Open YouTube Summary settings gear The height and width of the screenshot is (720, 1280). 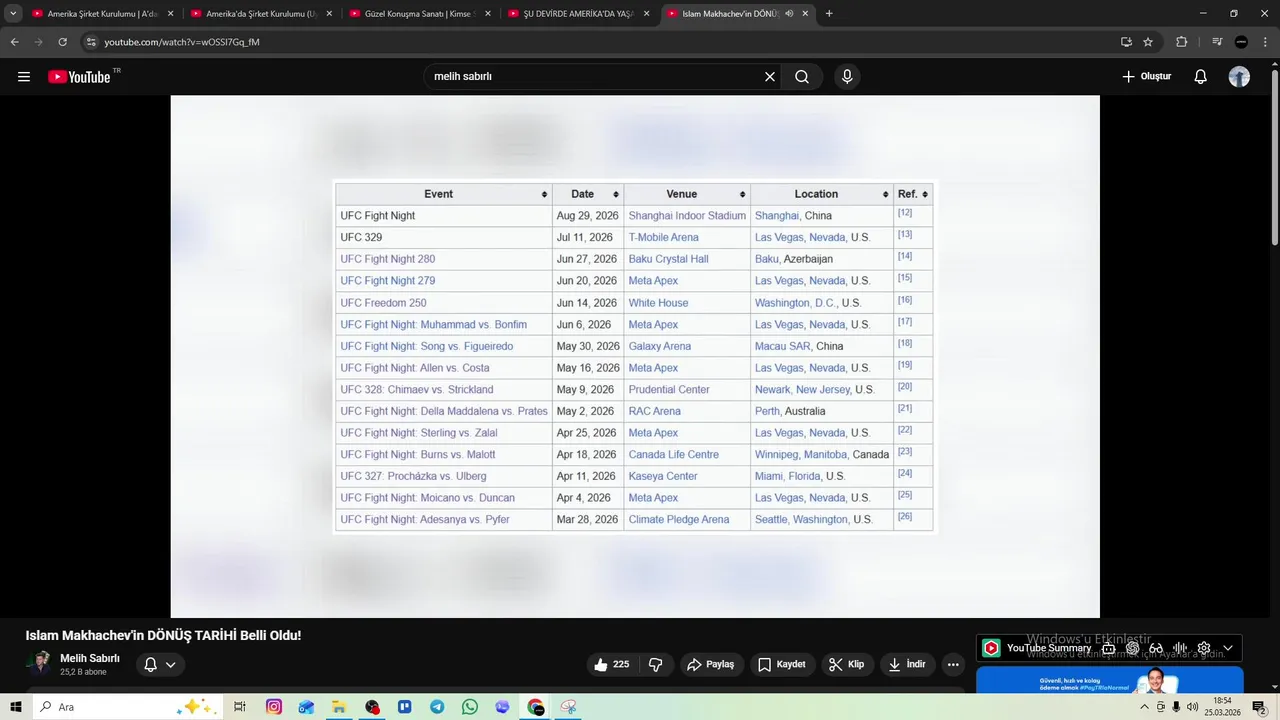[x=1204, y=648]
